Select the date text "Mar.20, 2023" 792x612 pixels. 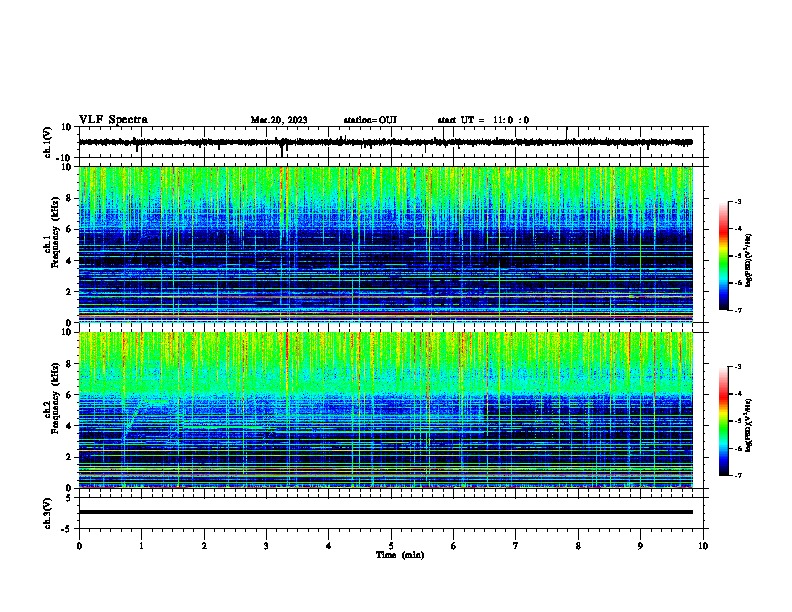(279, 120)
